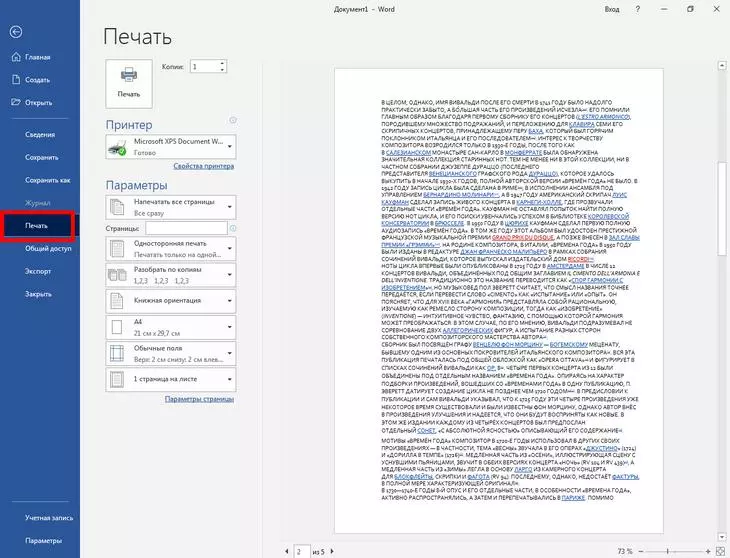730x558 pixels.
Task: Increase copies with the stepper up arrow
Action: point(221,62)
